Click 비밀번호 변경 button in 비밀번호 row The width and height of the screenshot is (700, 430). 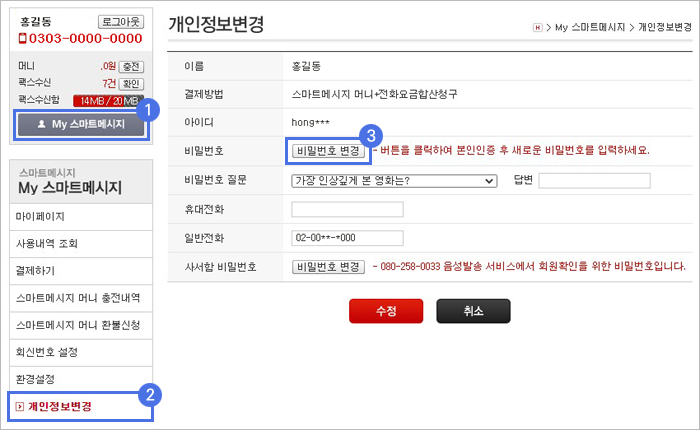pyautogui.click(x=329, y=150)
